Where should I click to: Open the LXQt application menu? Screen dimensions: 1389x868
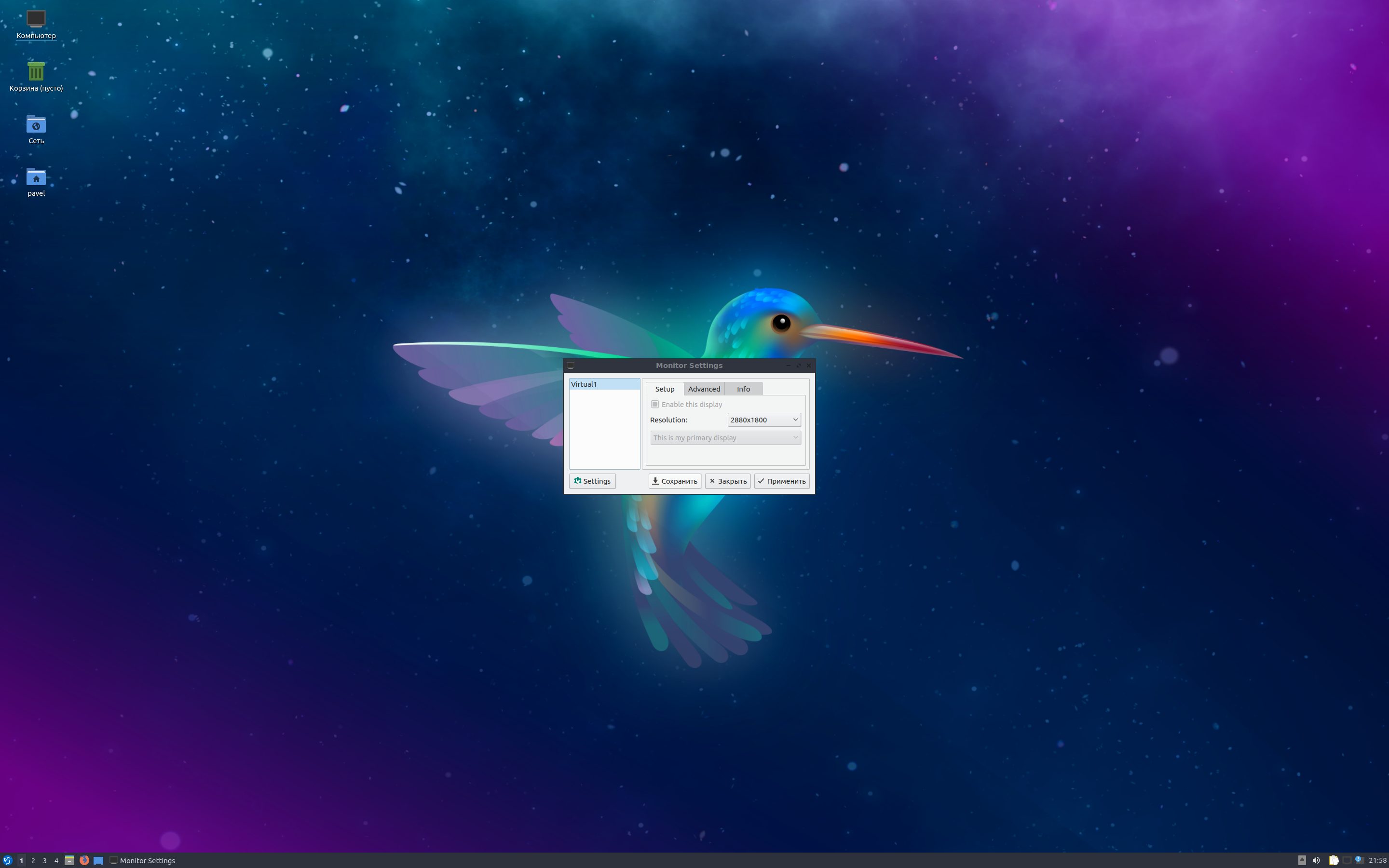pyautogui.click(x=7, y=861)
